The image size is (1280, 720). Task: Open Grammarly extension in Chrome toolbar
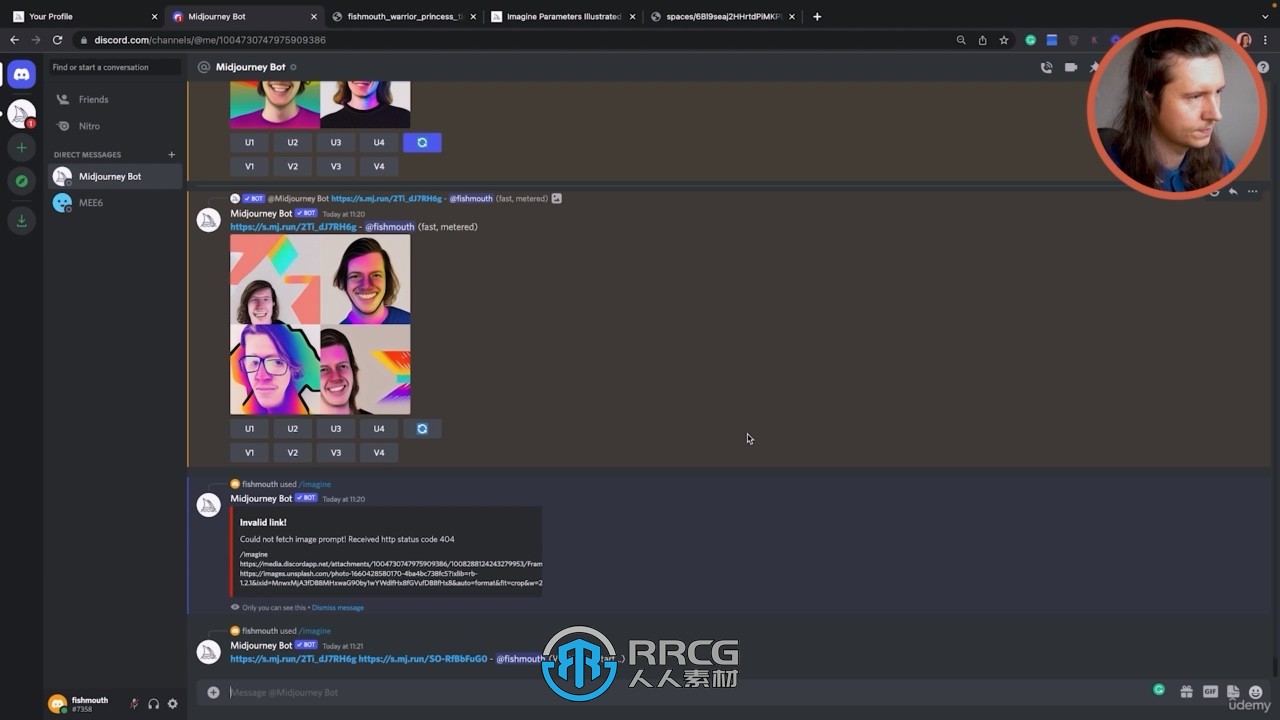(x=1030, y=40)
